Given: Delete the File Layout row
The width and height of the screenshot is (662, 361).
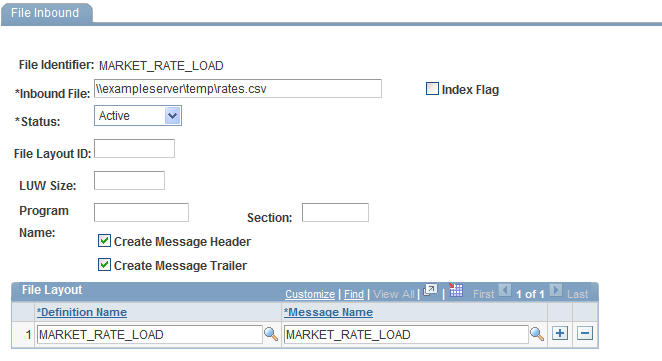Looking at the screenshot, I should point(585,334).
